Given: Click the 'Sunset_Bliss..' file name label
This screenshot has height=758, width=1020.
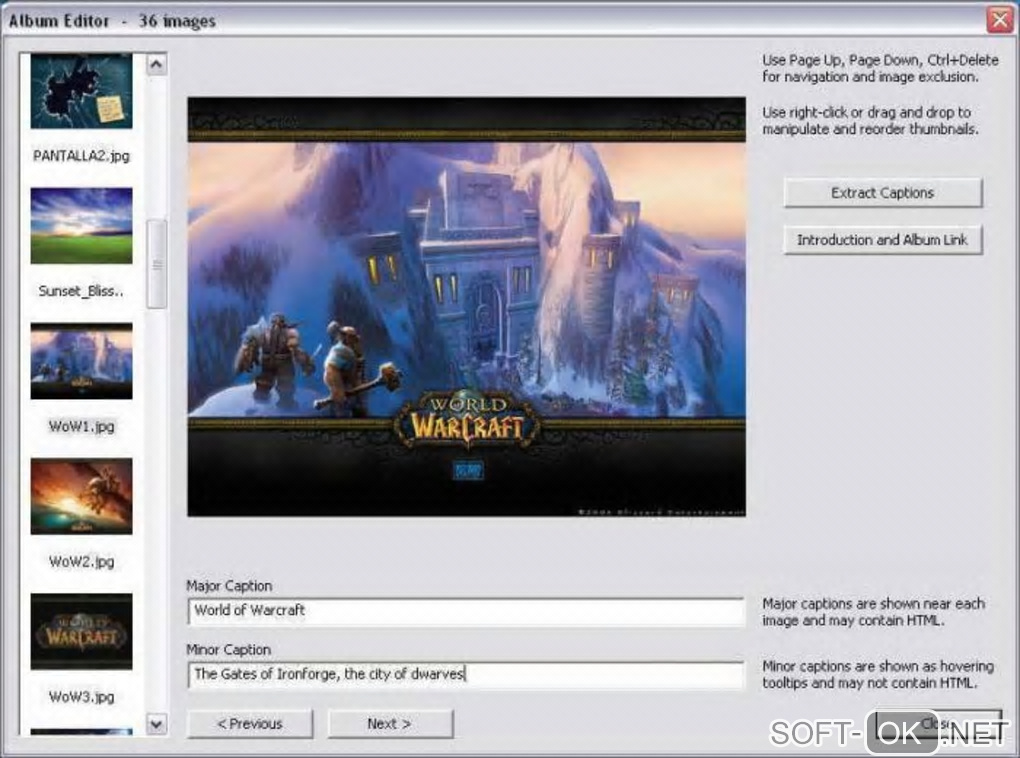Looking at the screenshot, I should [81, 291].
